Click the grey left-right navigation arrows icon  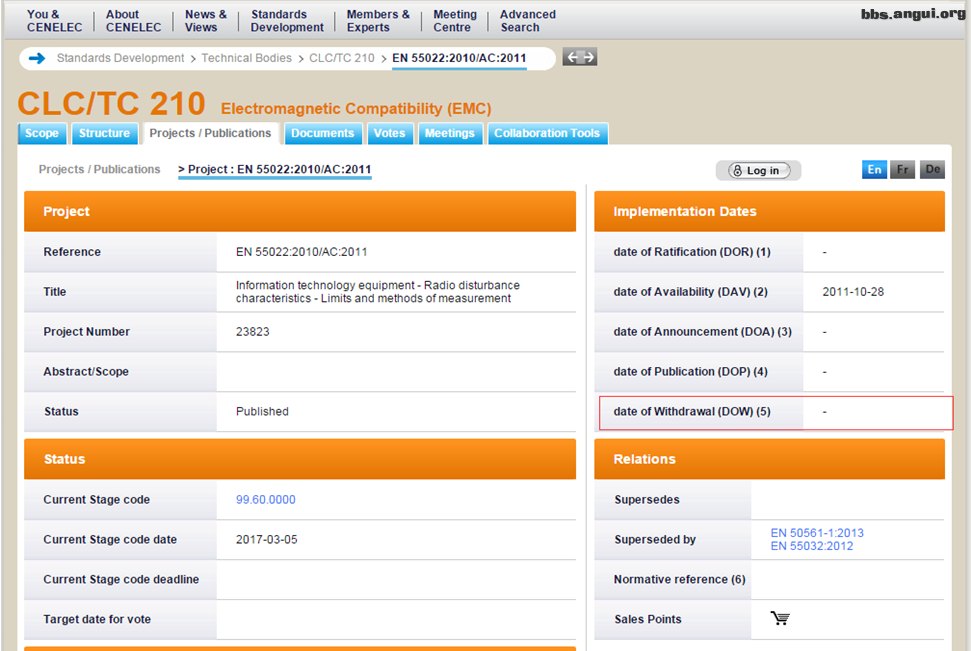coord(580,57)
